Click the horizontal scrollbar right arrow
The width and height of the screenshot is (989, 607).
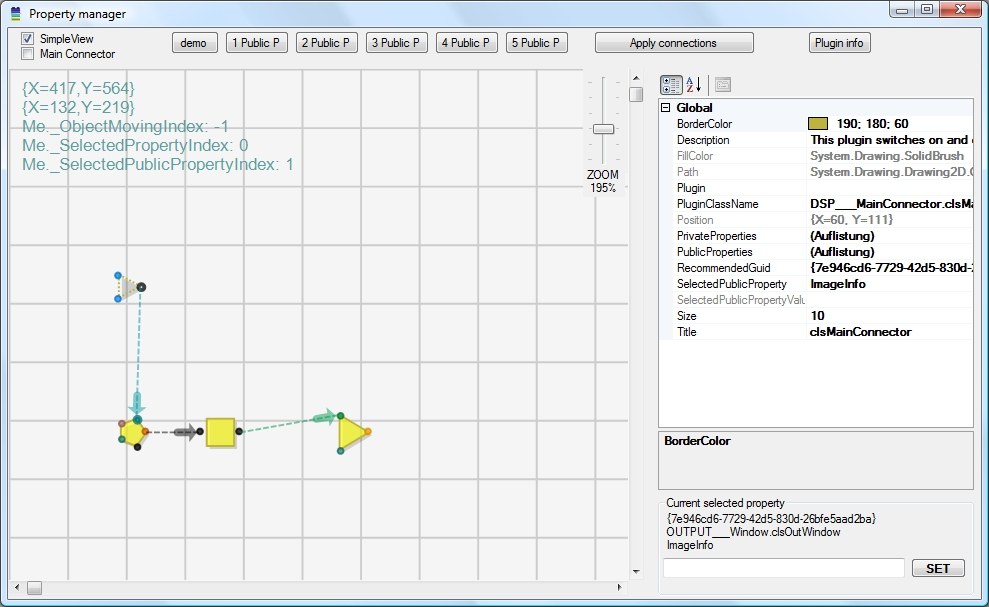pos(619,587)
